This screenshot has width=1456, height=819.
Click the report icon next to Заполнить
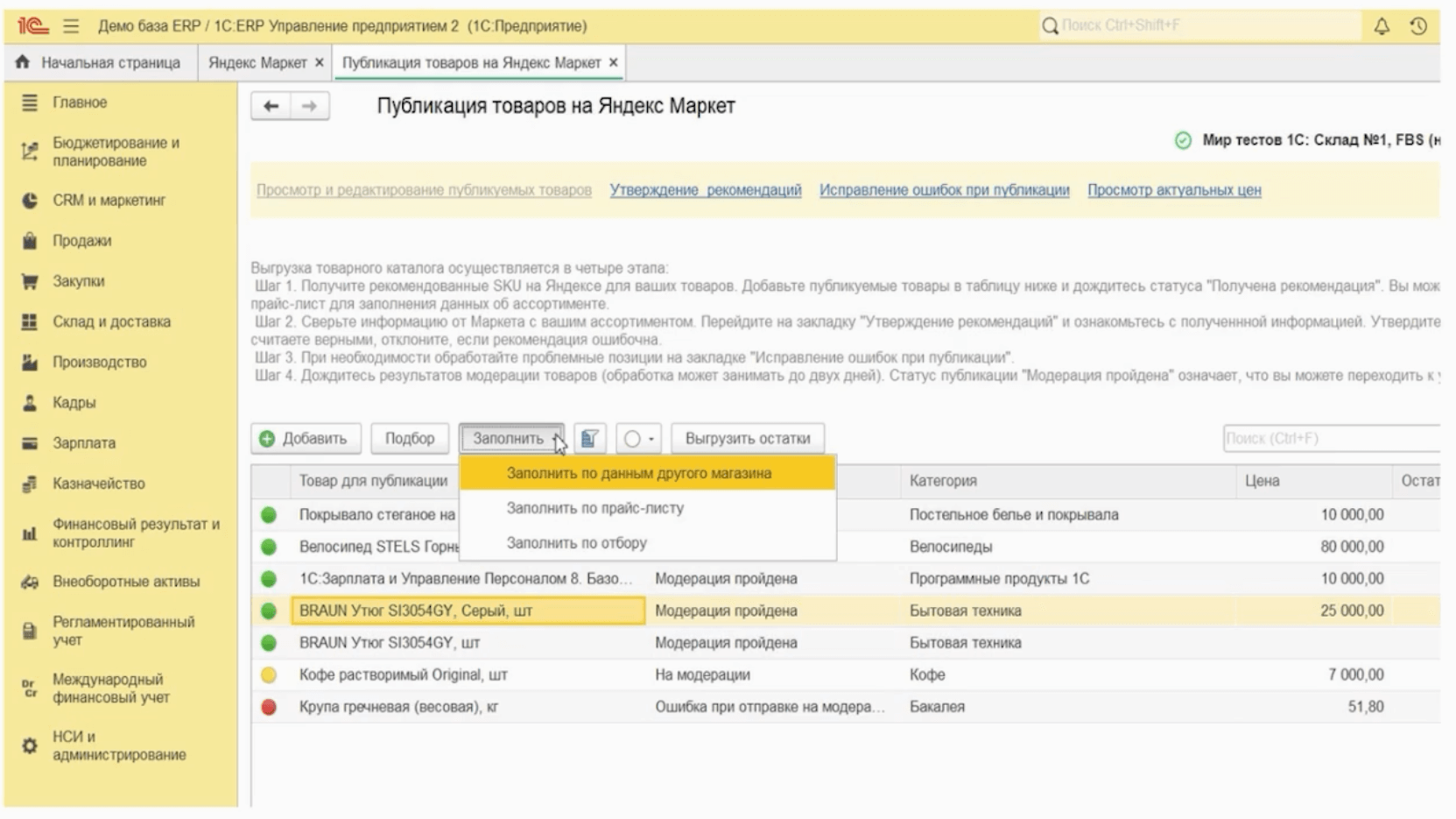589,438
